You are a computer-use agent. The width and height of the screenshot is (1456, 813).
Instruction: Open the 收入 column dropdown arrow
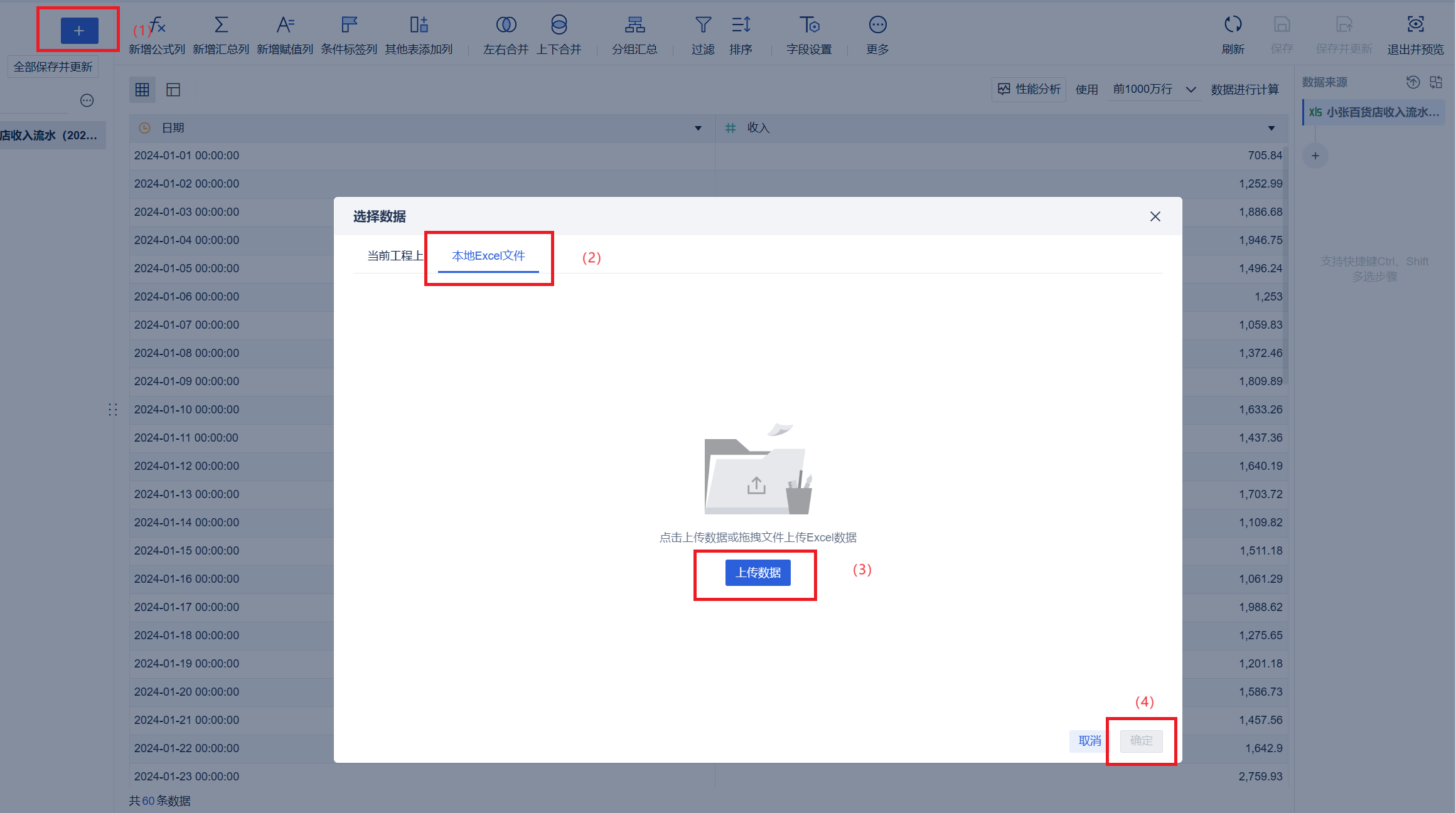pos(1271,128)
